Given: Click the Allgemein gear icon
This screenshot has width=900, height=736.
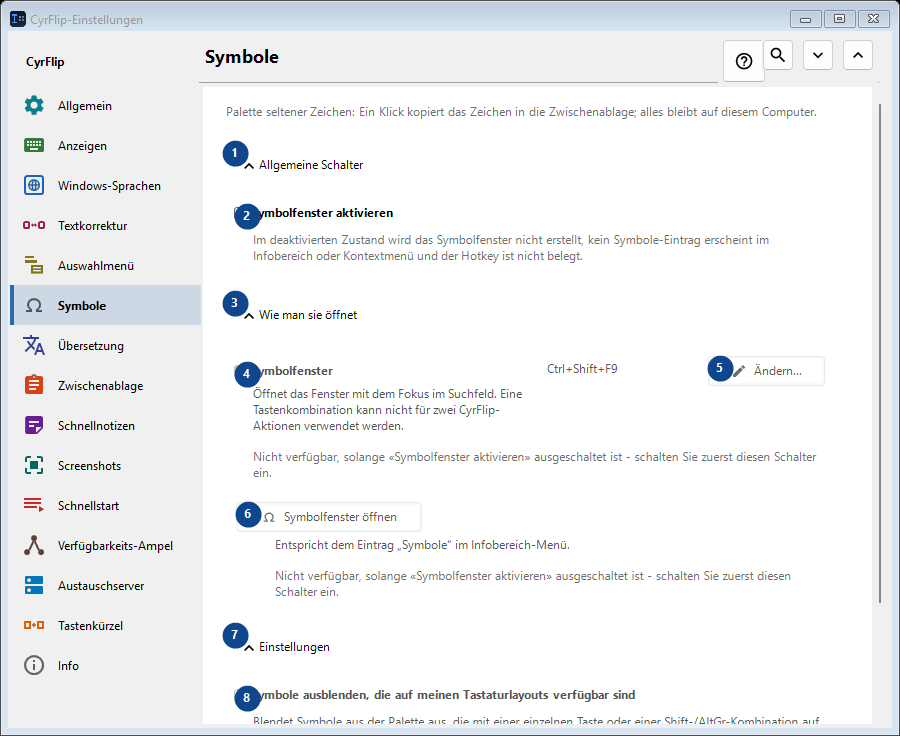Looking at the screenshot, I should pyautogui.click(x=34, y=106).
